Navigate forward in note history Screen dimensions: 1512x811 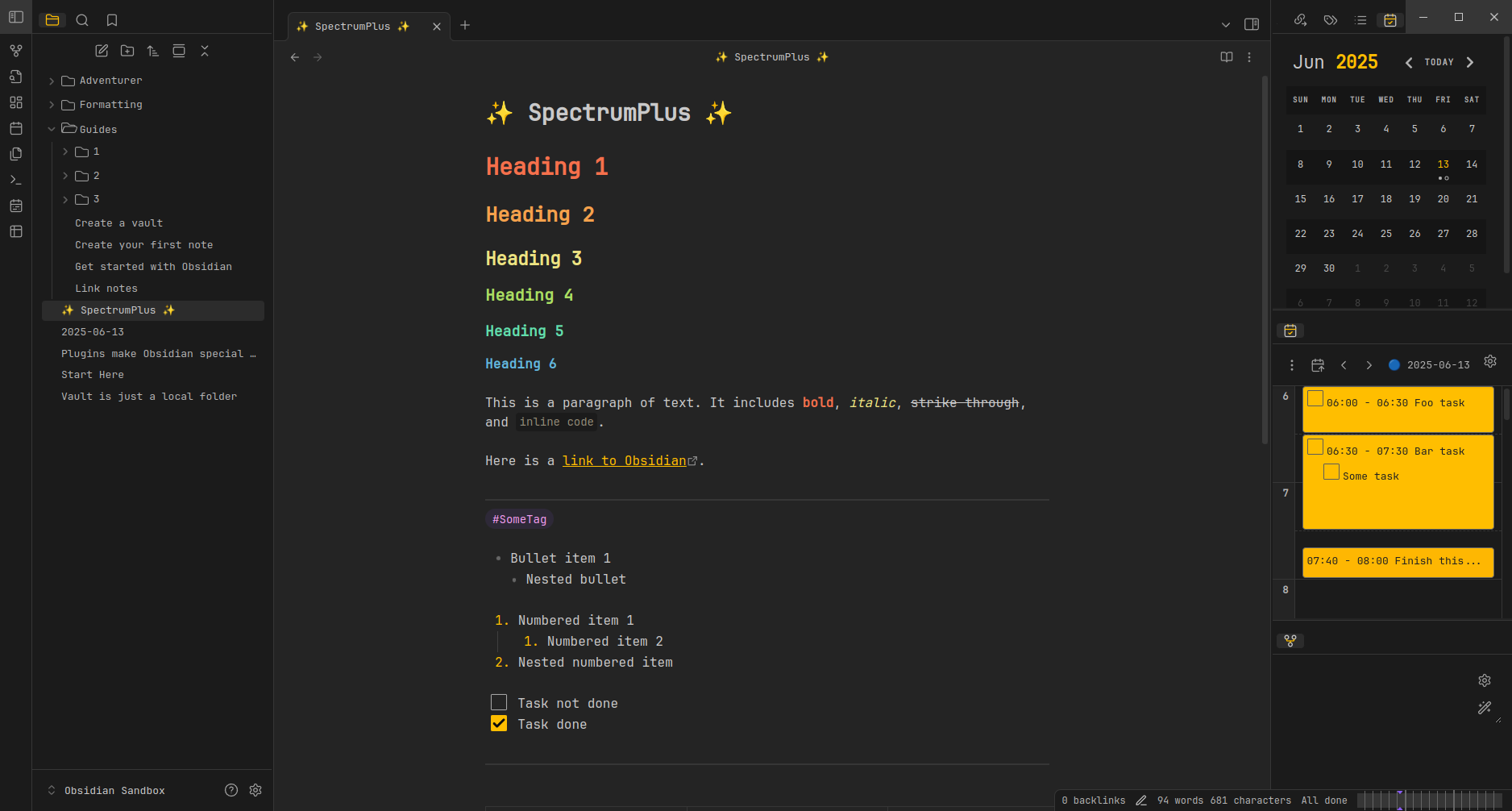point(318,57)
